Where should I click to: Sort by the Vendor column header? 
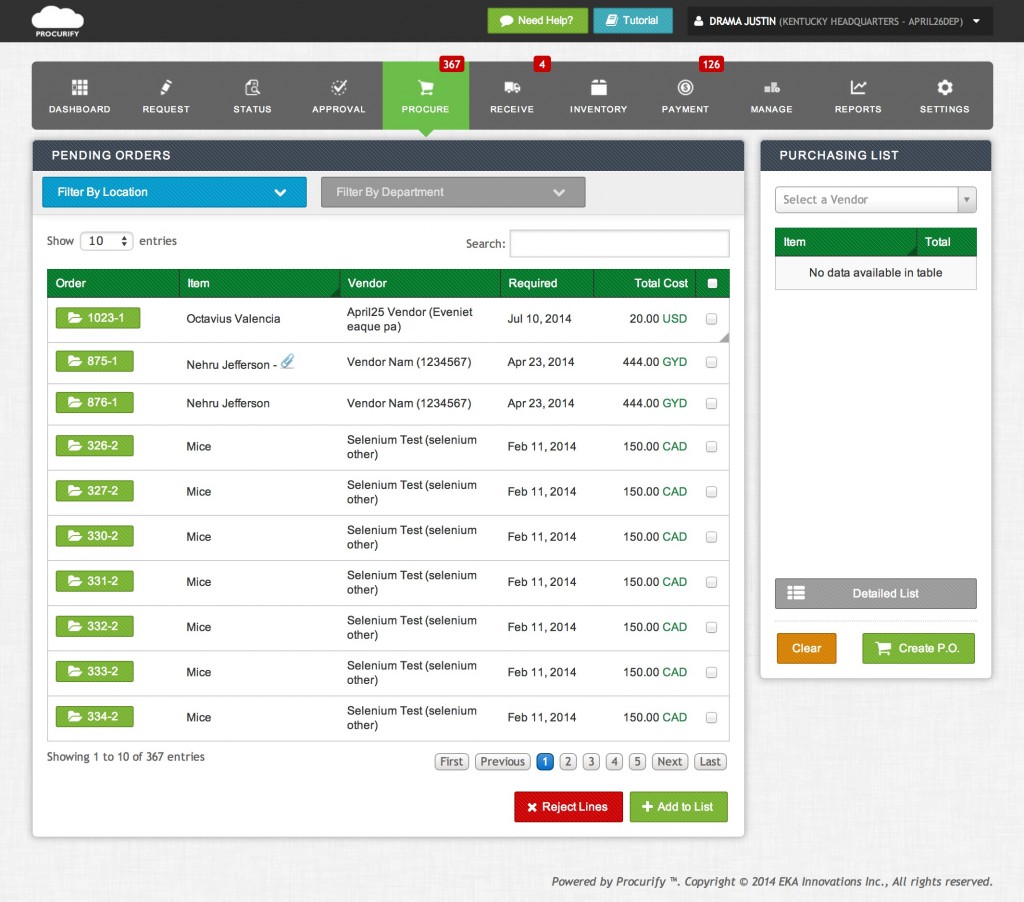[420, 283]
